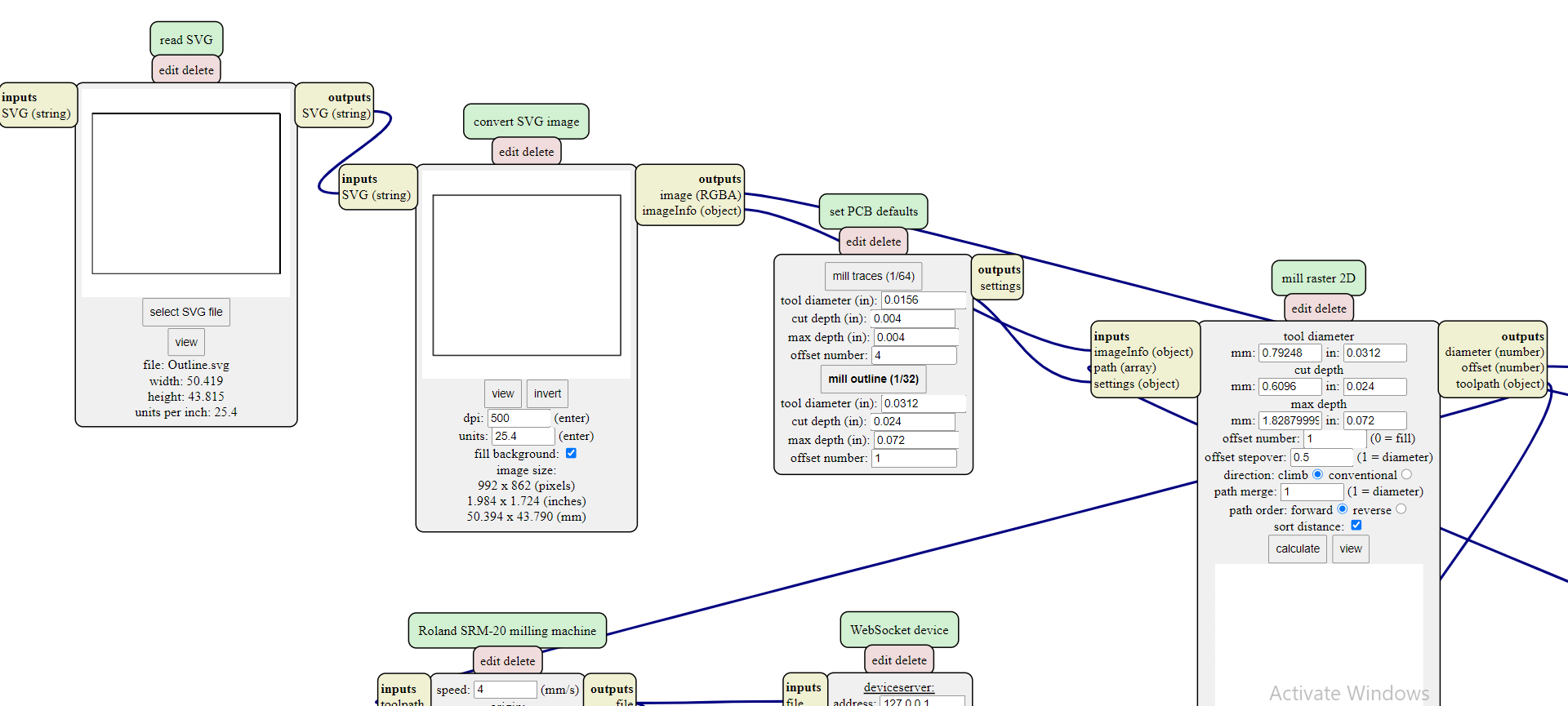Click the units input field showing 25.4
Image resolution: width=1568 pixels, height=706 pixels.
[523, 436]
